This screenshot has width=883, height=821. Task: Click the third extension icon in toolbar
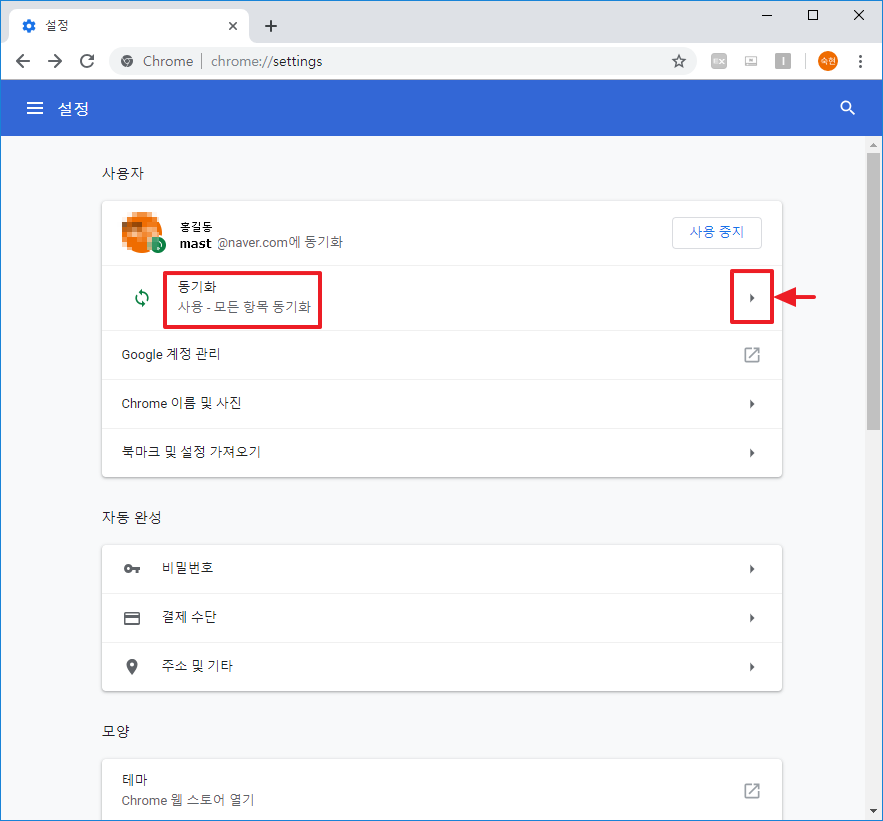point(783,61)
